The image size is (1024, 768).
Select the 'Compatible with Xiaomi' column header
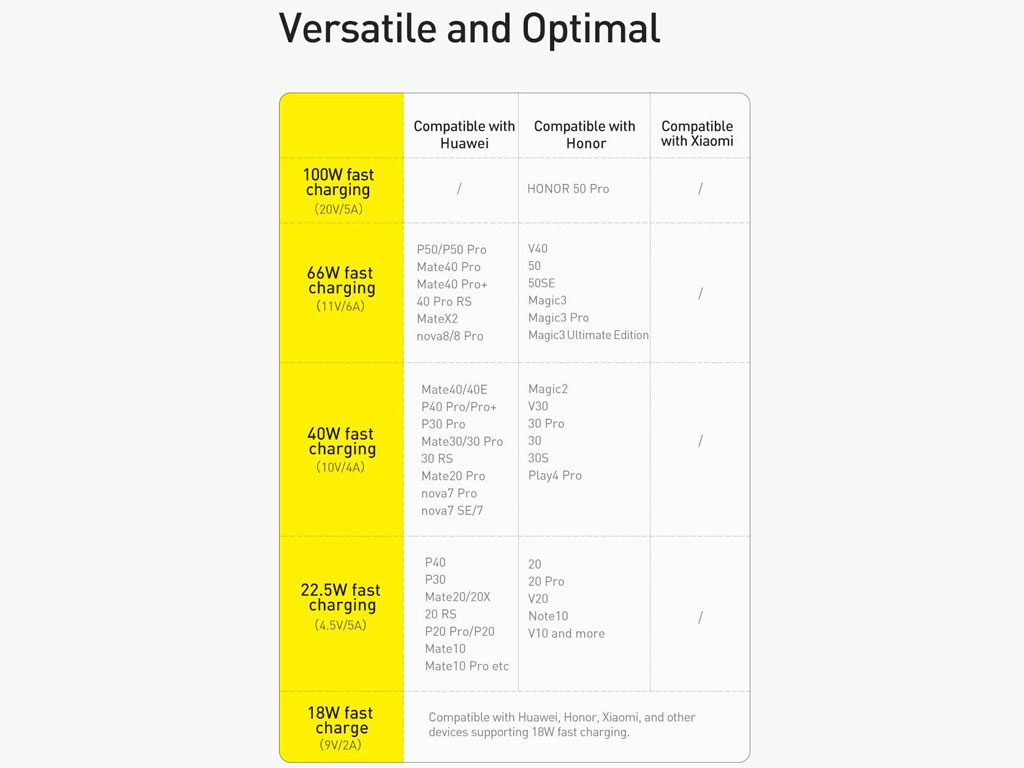point(697,134)
